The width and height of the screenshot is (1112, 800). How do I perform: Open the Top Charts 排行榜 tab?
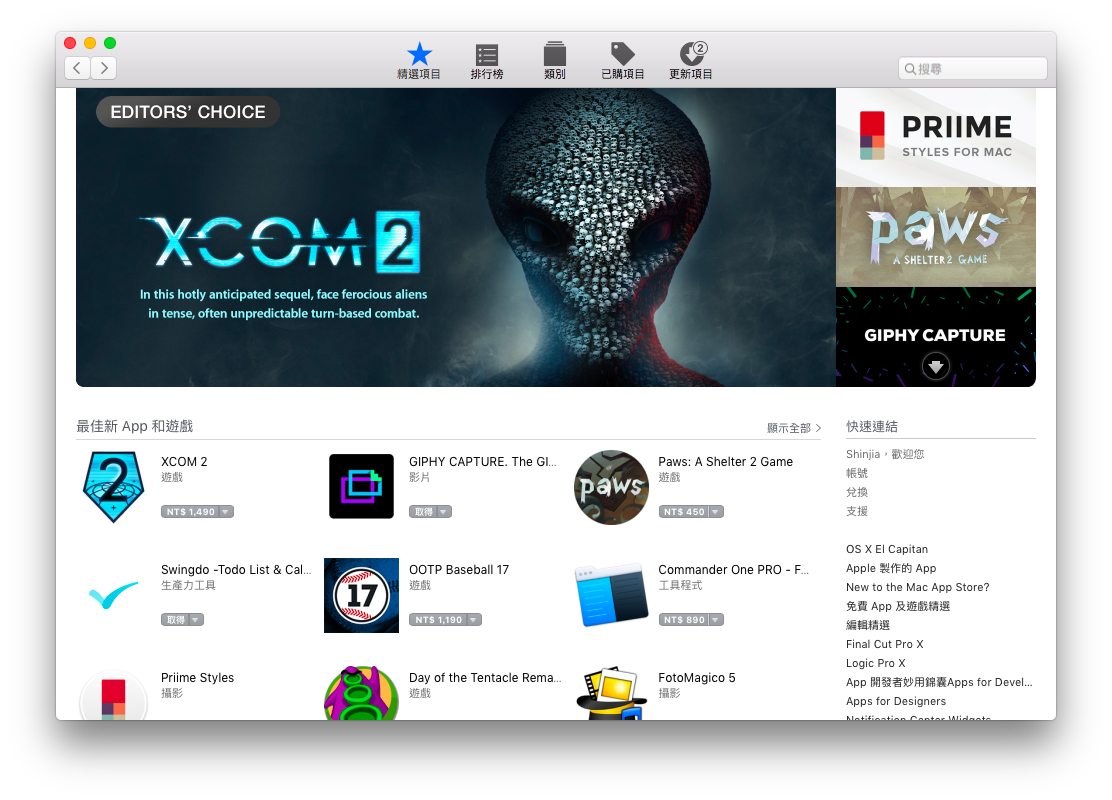click(486, 61)
